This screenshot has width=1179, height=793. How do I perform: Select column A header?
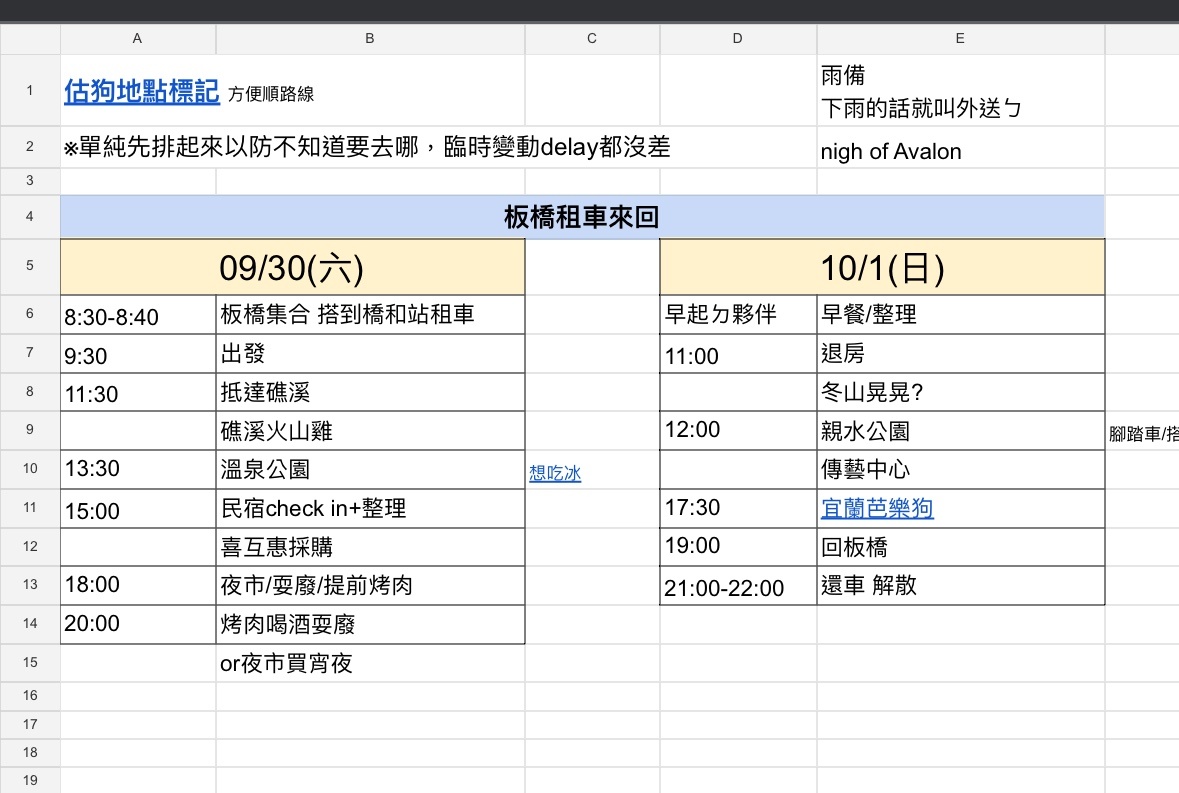coord(137,38)
